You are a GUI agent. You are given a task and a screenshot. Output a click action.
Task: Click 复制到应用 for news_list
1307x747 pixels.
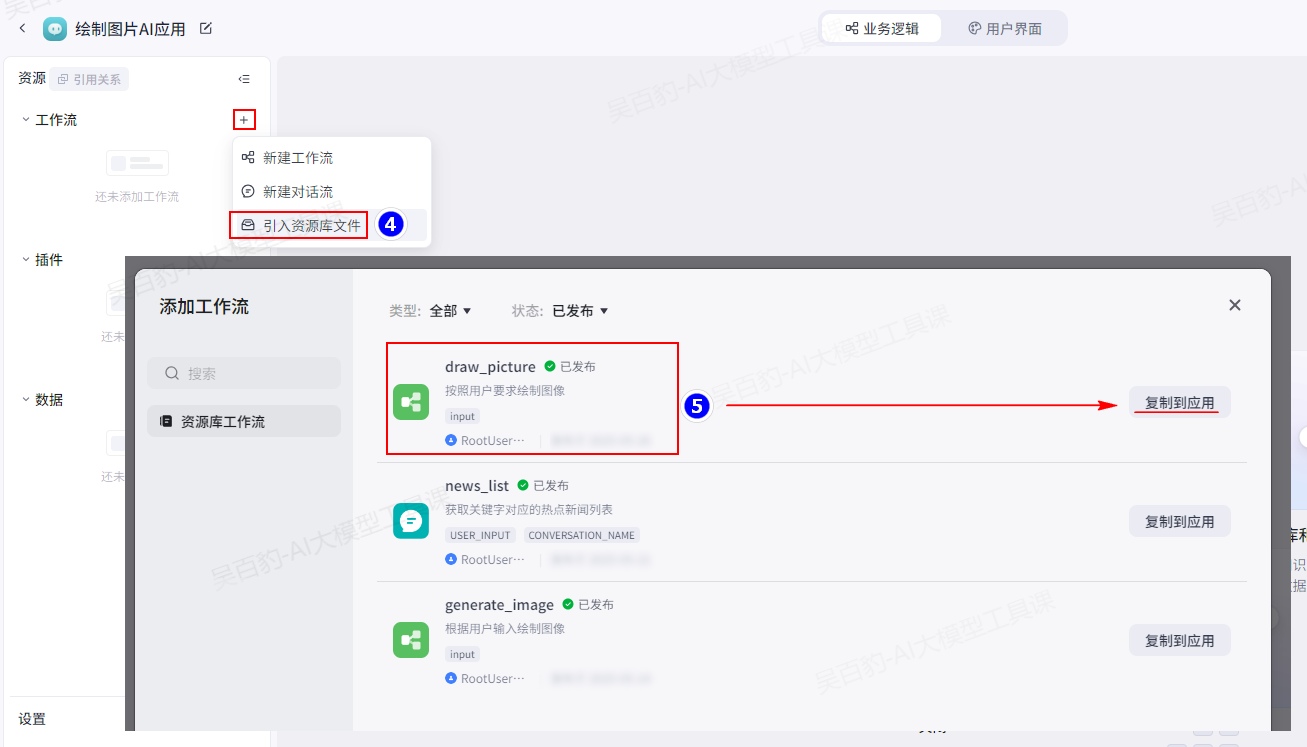coord(1179,522)
